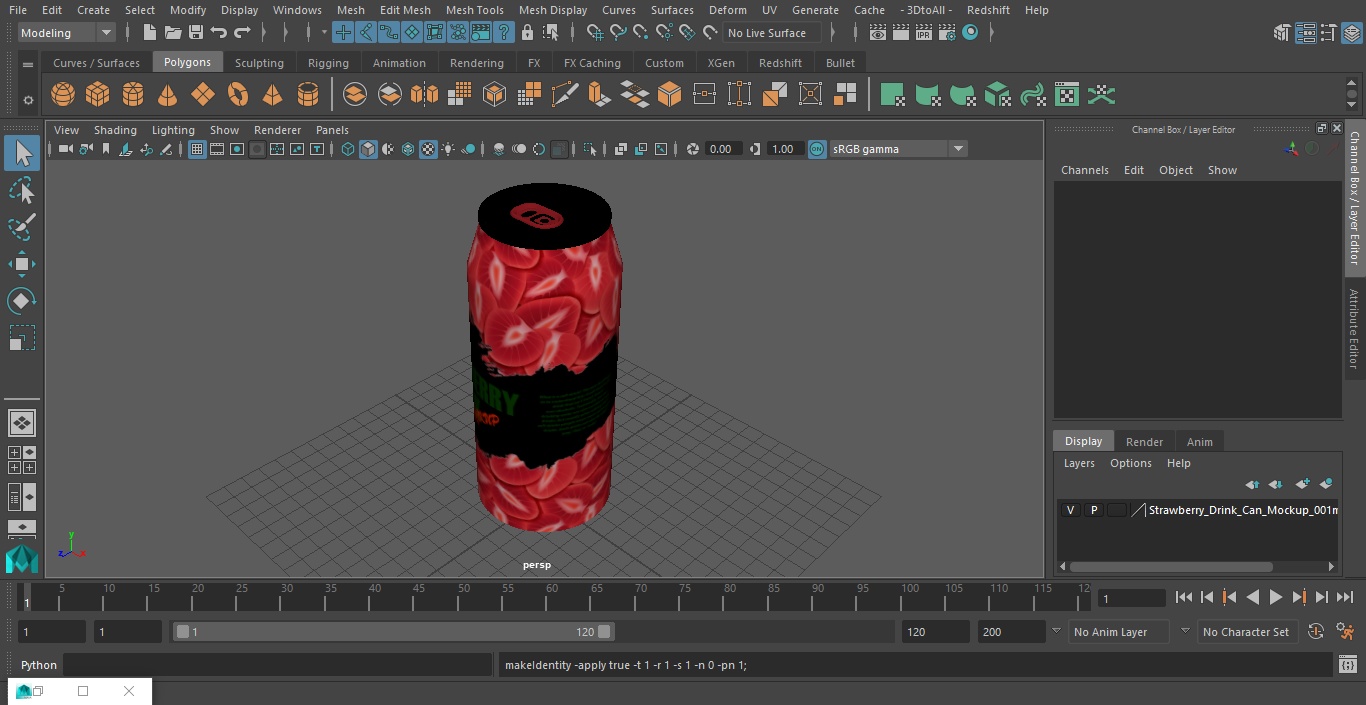The width and height of the screenshot is (1366, 705).
Task: Open the No Character Set dropdown
Action: [x=1246, y=632]
